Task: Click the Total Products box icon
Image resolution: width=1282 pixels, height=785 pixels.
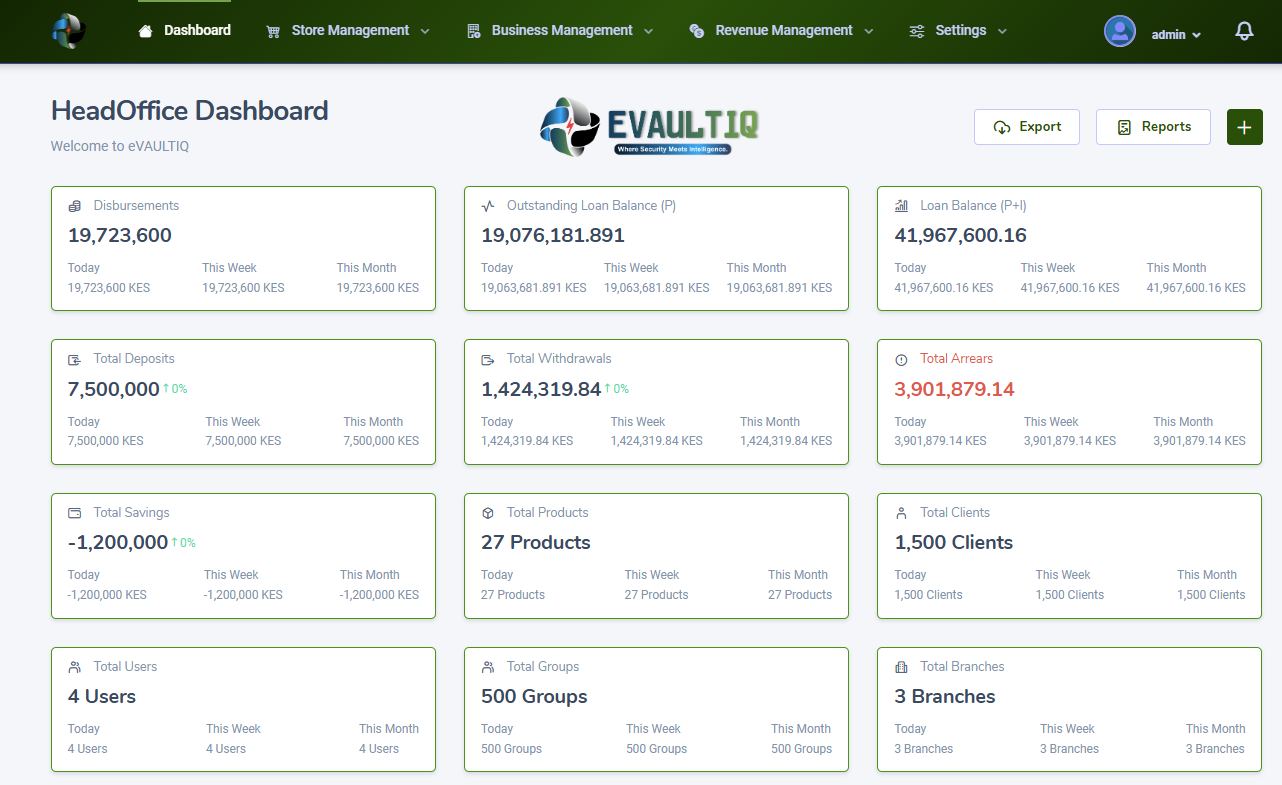Action: tap(487, 512)
